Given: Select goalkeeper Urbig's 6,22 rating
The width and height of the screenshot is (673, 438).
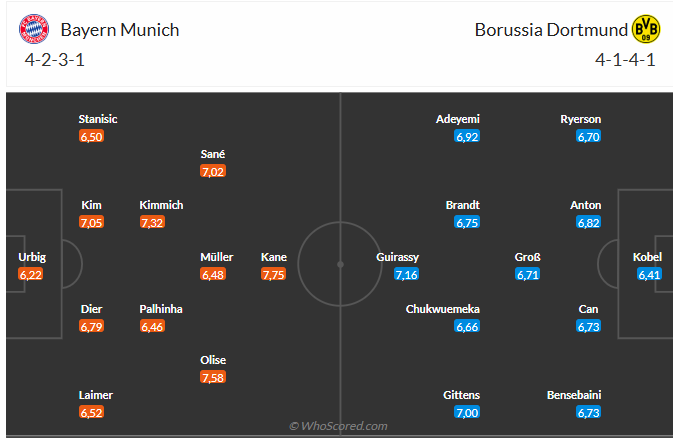Looking at the screenshot, I should (x=31, y=274).
